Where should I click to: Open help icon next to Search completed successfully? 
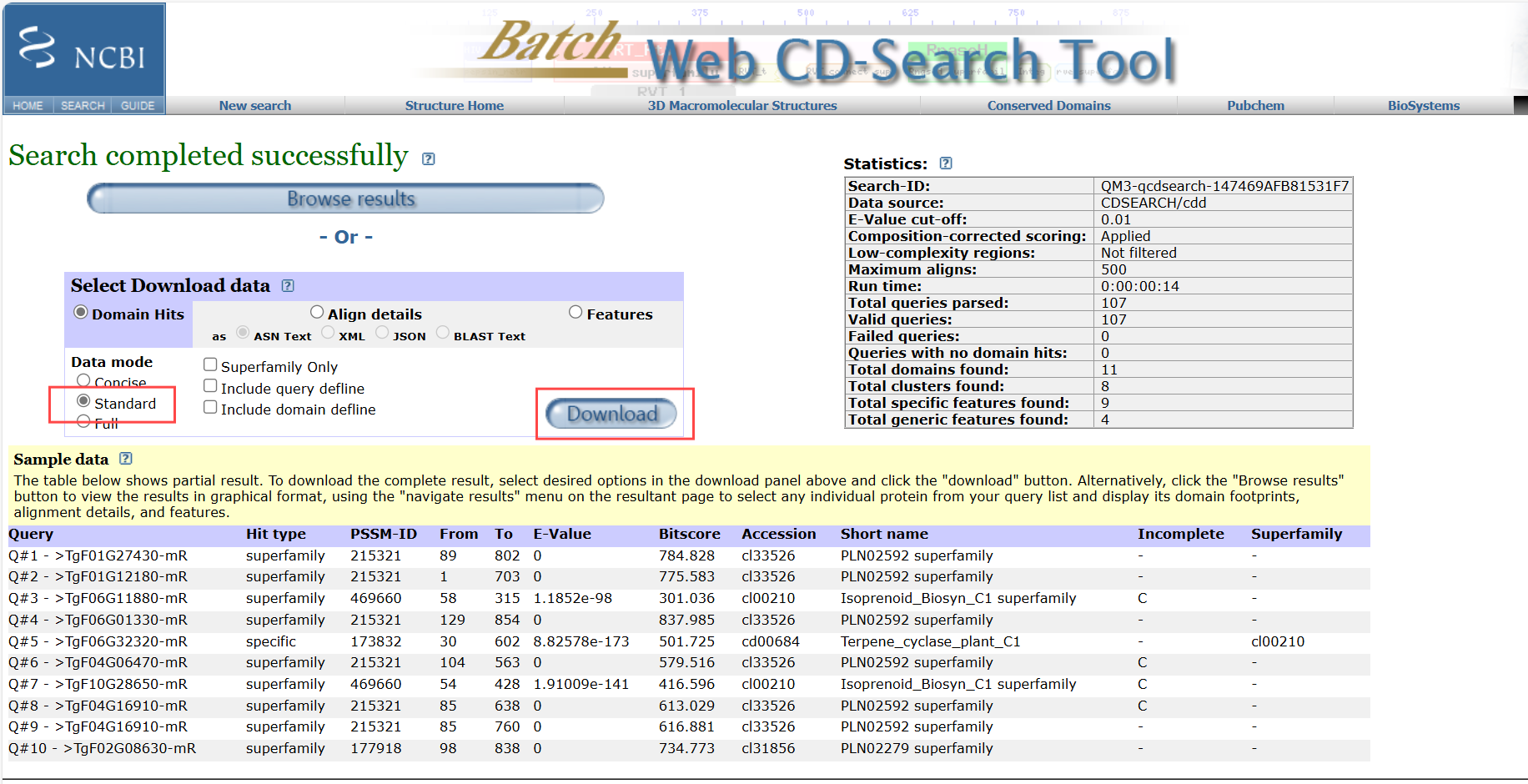pos(429,159)
